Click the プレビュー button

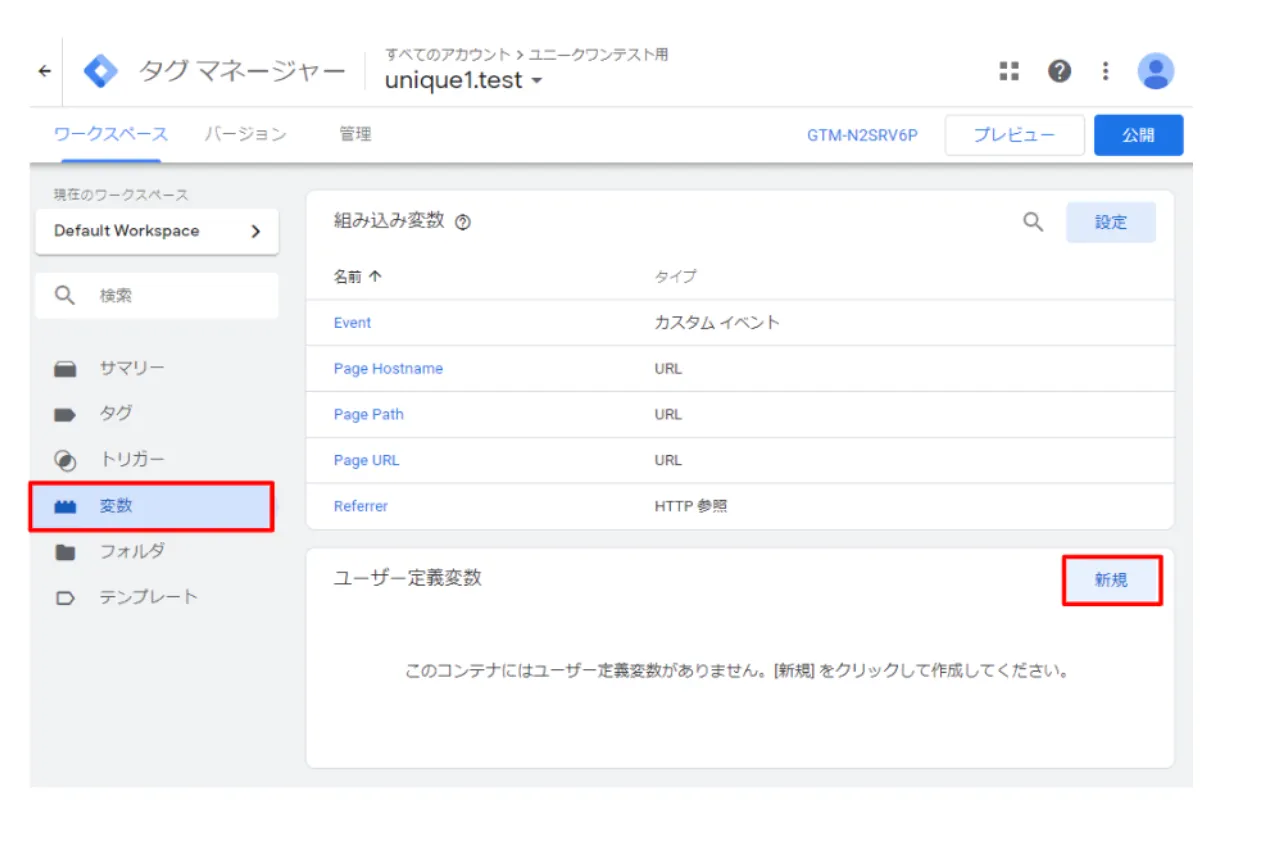pyautogui.click(x=1015, y=135)
